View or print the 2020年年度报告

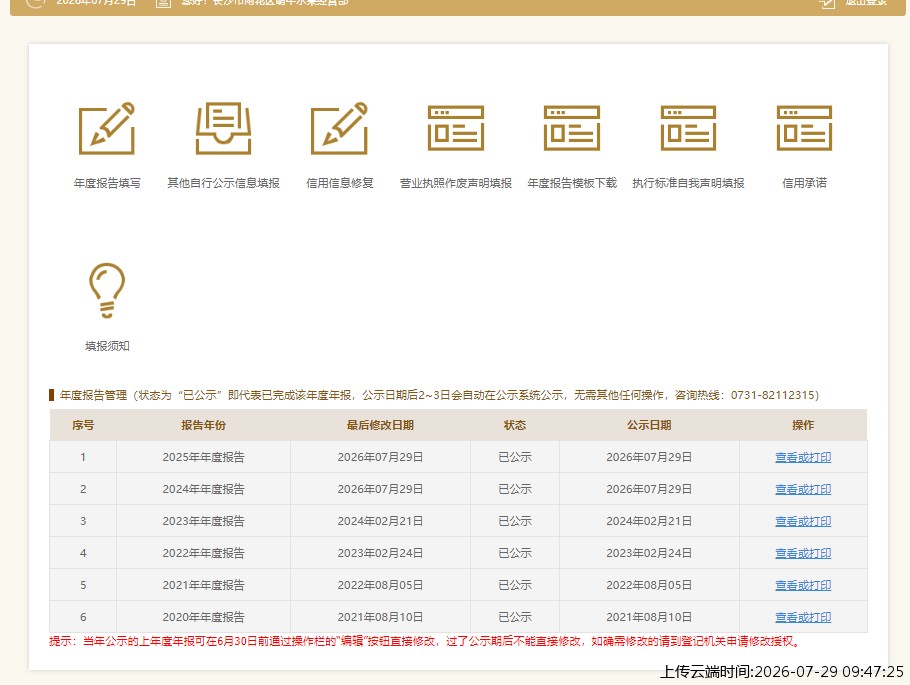803,617
